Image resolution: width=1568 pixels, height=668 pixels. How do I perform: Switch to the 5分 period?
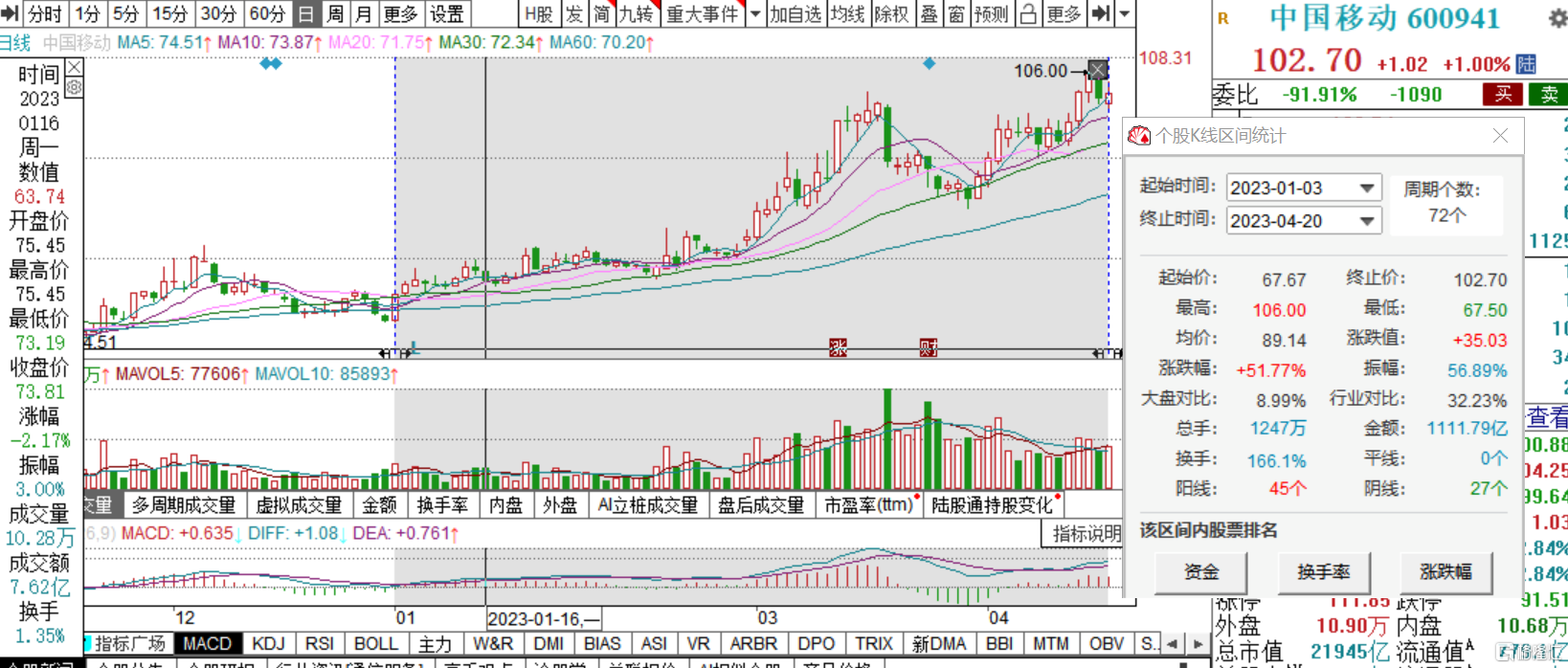pyautogui.click(x=125, y=13)
